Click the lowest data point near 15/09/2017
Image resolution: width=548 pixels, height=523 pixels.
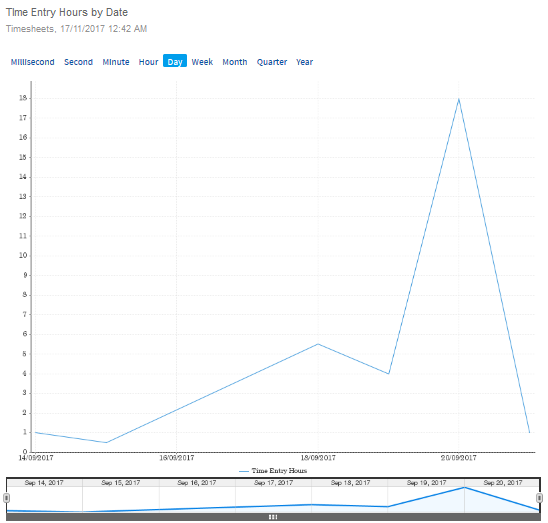click(x=106, y=442)
